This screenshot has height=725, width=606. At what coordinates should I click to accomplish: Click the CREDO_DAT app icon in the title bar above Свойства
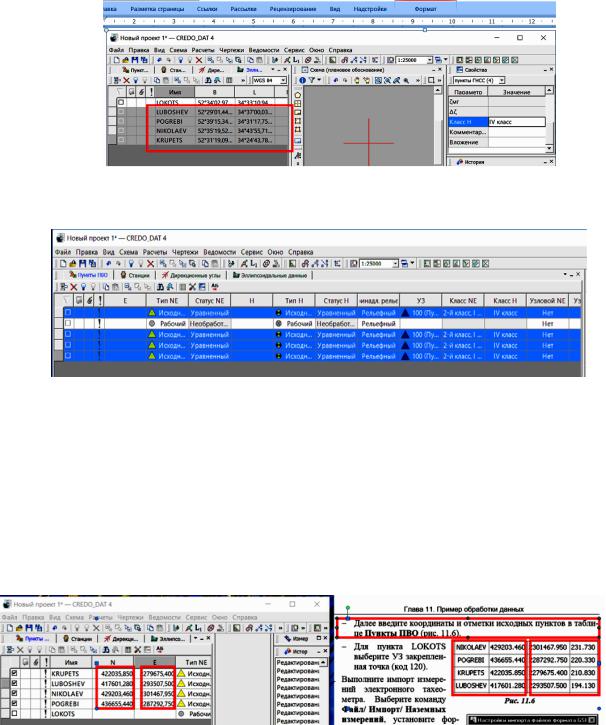[114, 37]
